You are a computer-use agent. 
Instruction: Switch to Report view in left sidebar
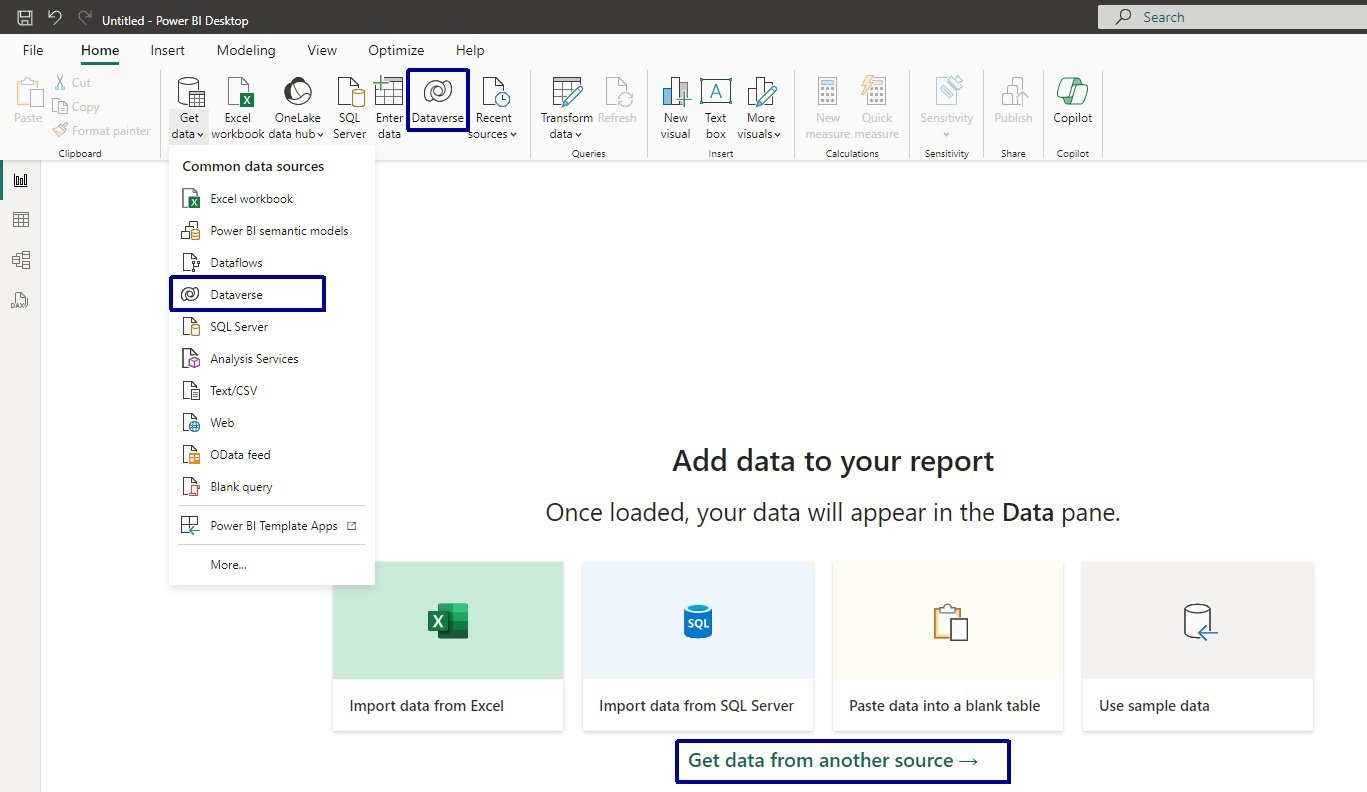click(x=20, y=180)
